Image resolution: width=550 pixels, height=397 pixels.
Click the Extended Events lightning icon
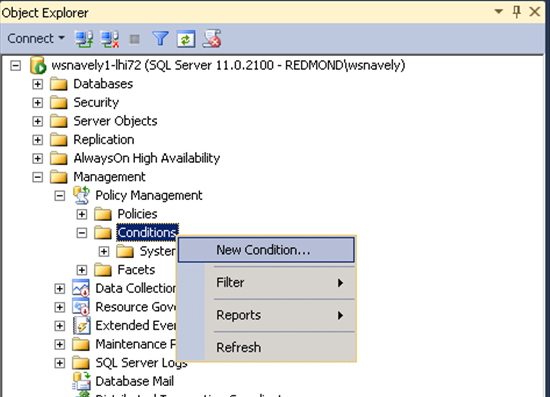tap(82, 325)
